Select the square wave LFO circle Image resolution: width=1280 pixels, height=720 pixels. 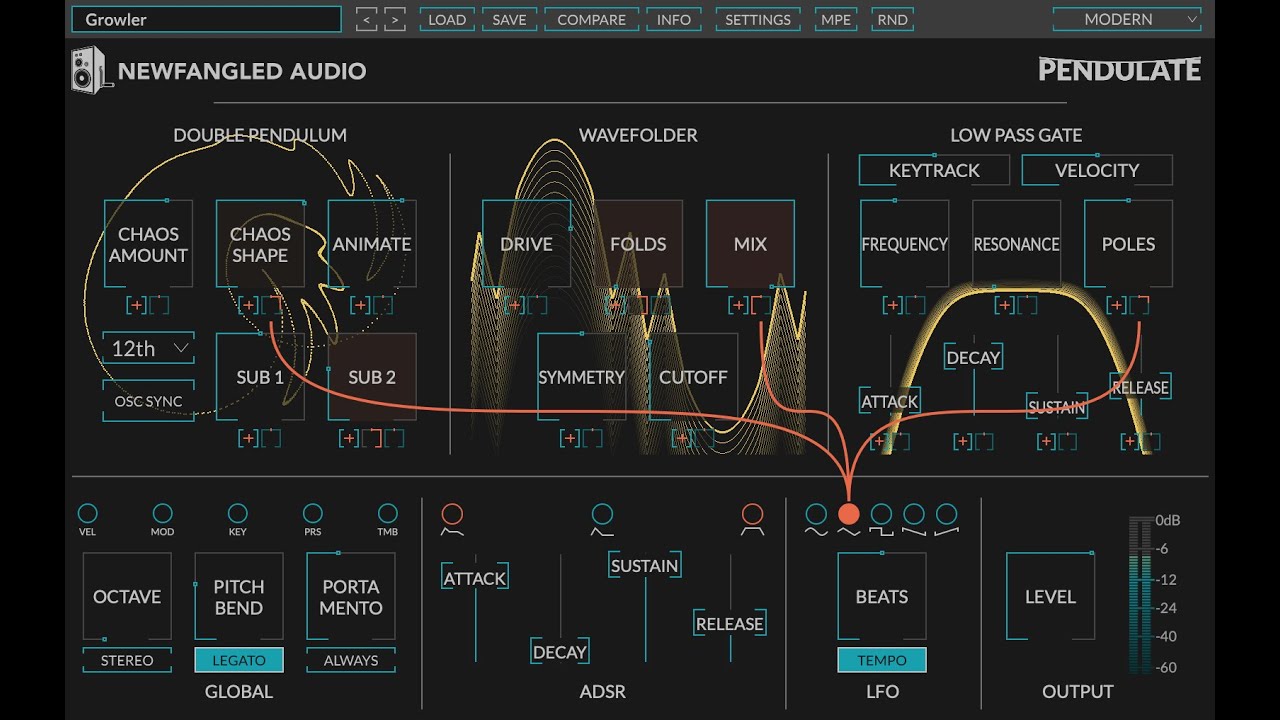tap(881, 514)
